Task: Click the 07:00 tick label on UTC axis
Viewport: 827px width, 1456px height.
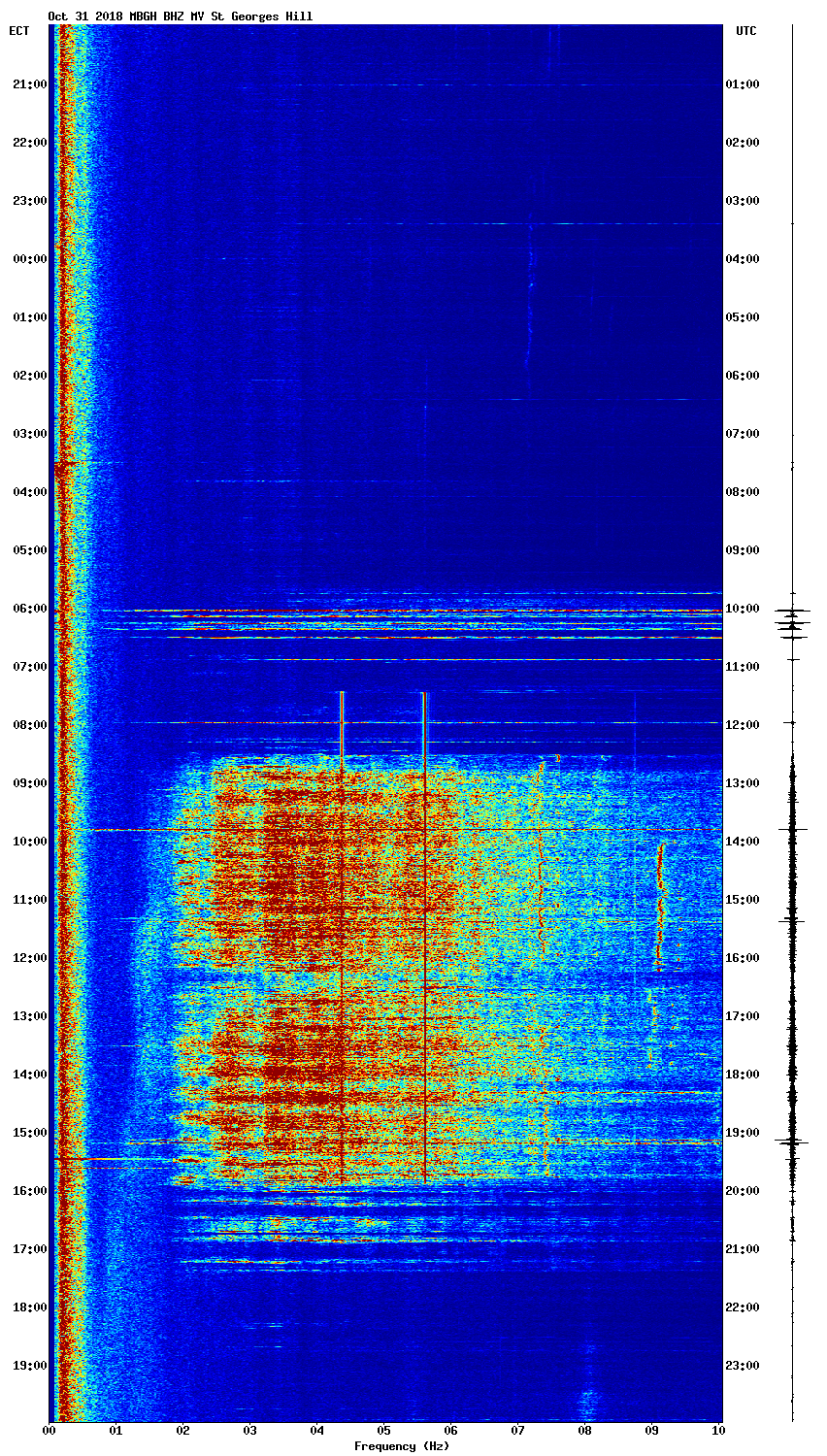Action: click(744, 434)
